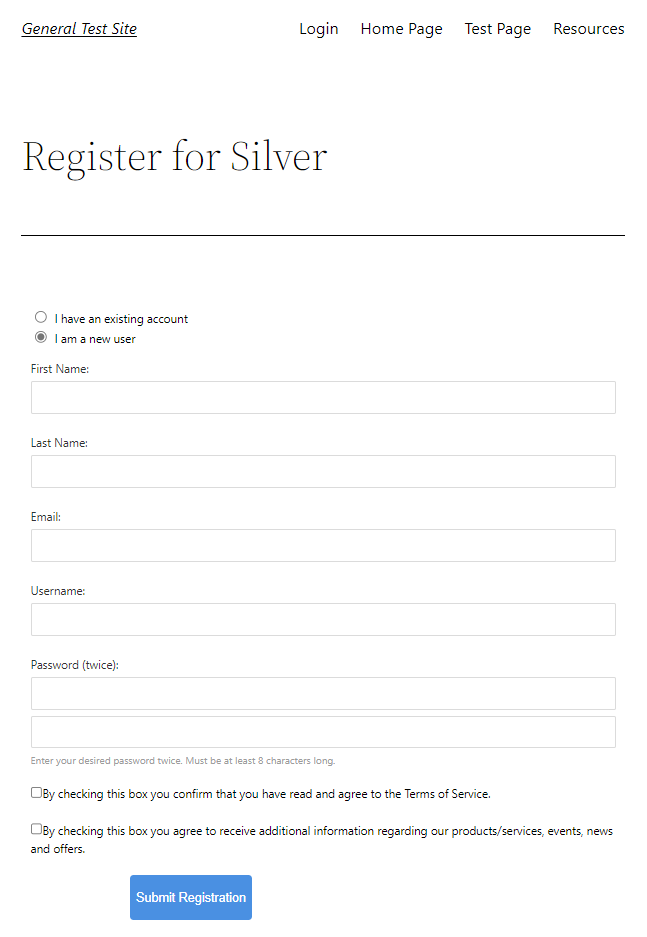This screenshot has width=647, height=937.
Task: Click into the Email field
Action: (323, 546)
